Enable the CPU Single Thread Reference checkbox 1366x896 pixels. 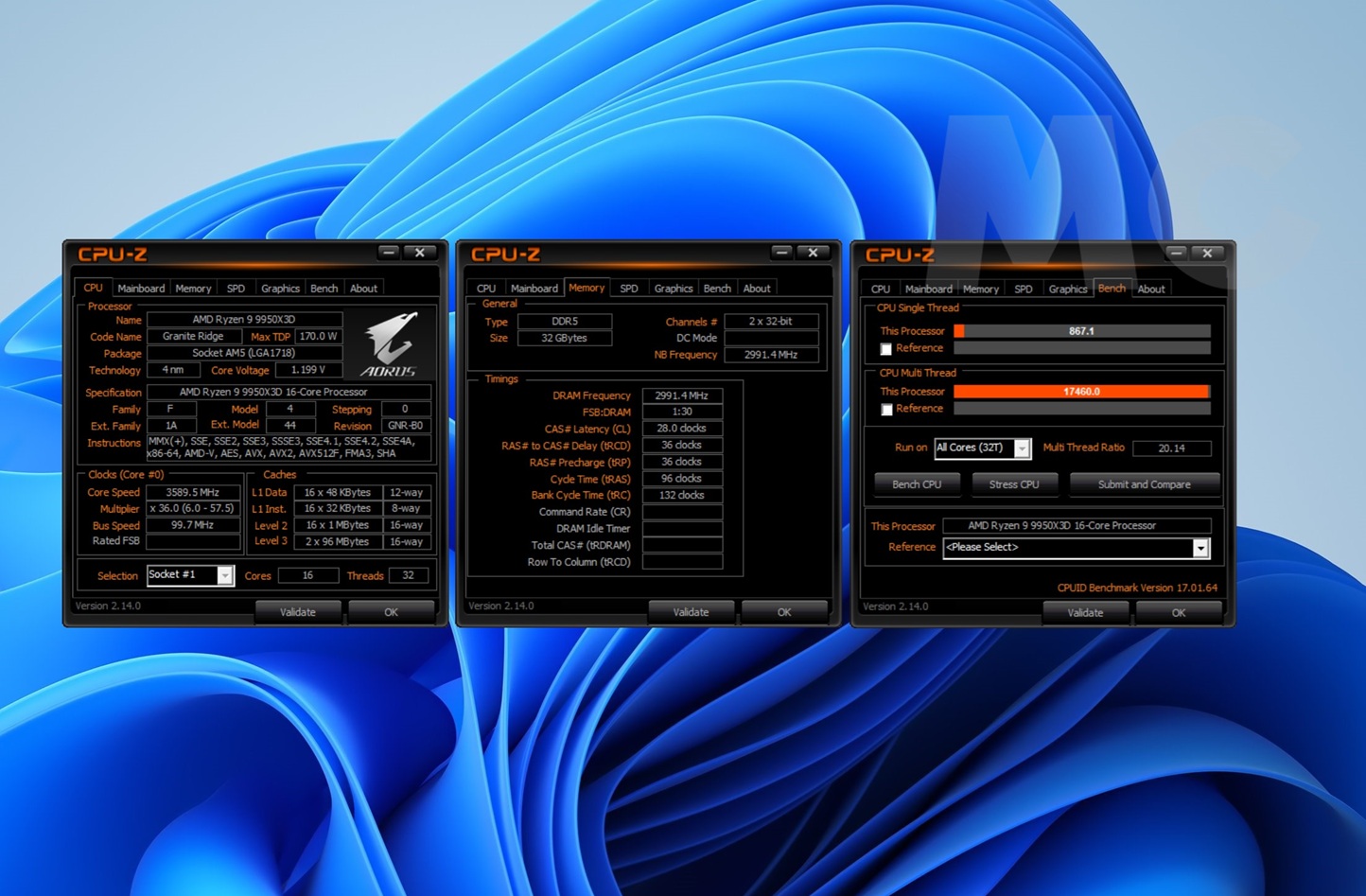[x=886, y=349]
